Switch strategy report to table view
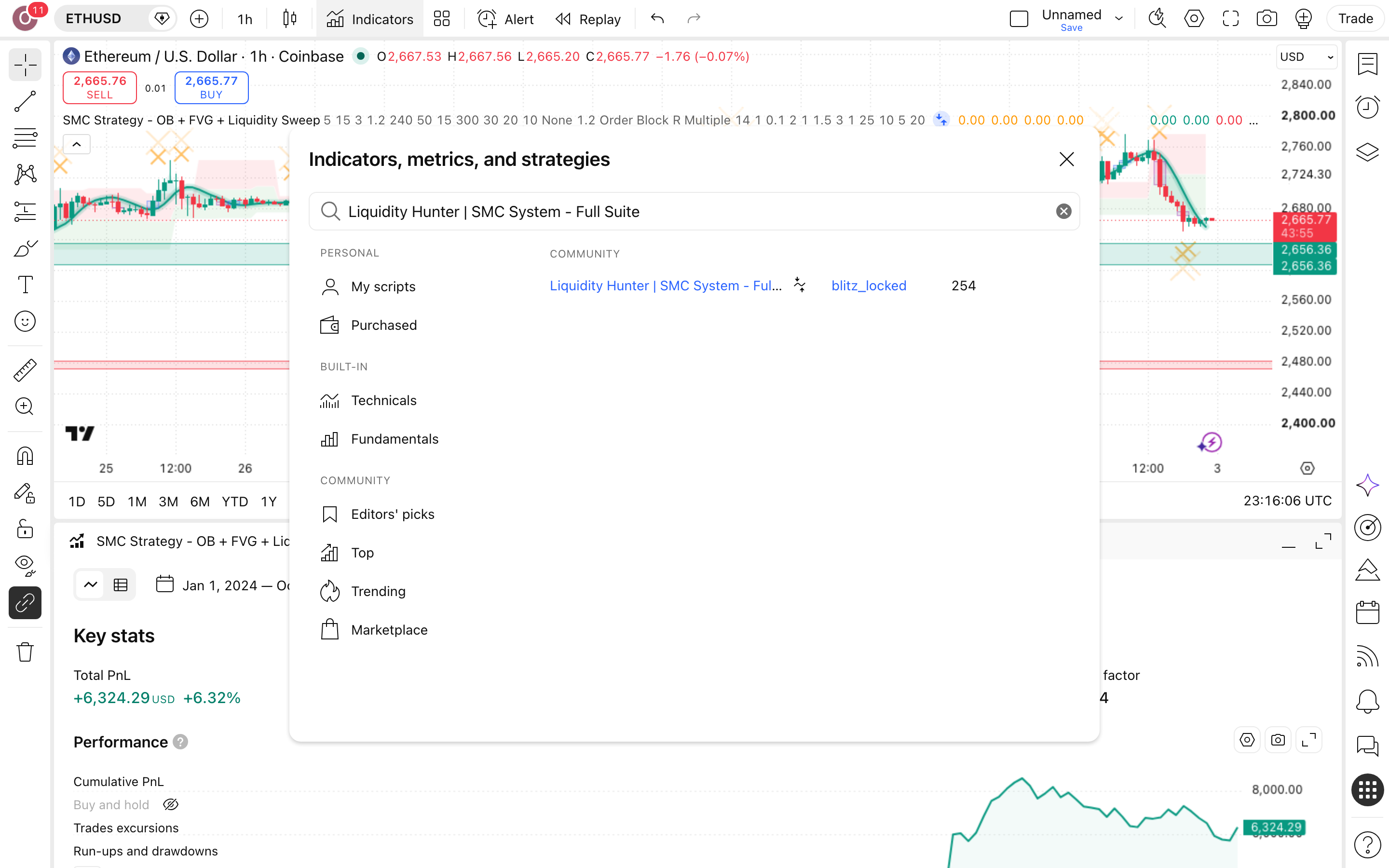Image resolution: width=1389 pixels, height=868 pixels. (121, 585)
